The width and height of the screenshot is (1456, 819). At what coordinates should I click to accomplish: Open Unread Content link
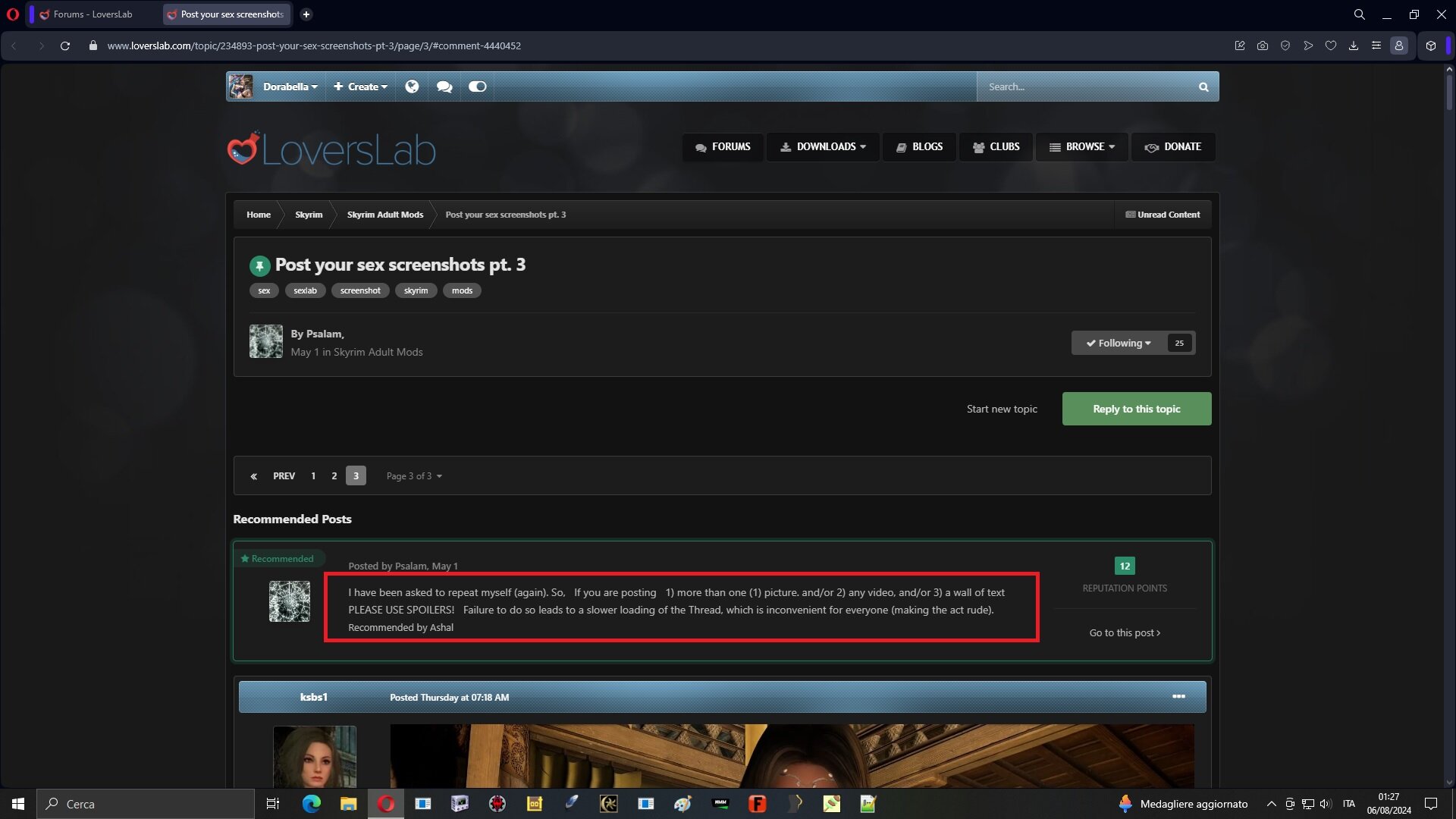1163,215
